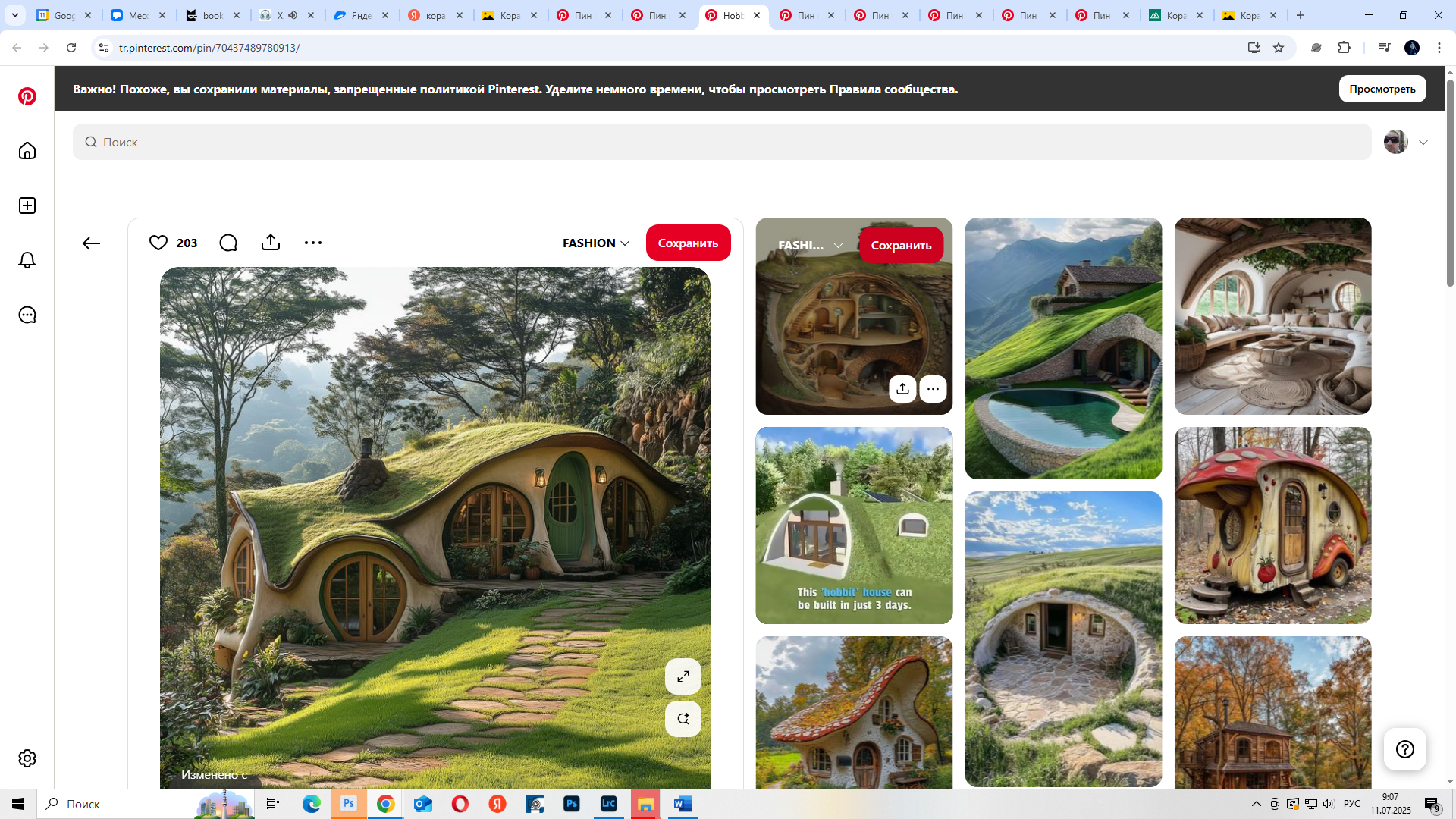Click the Просмотреть button in the banner
1456x819 pixels.
pyautogui.click(x=1382, y=89)
